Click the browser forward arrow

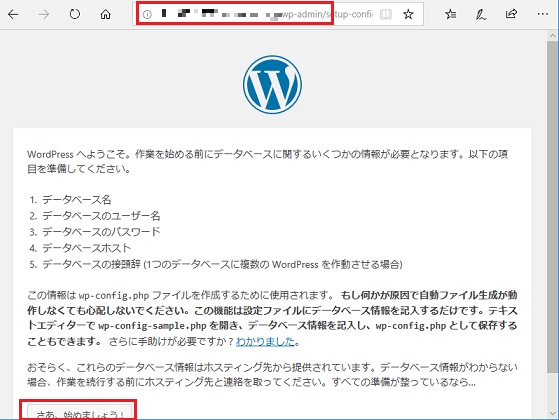44,14
